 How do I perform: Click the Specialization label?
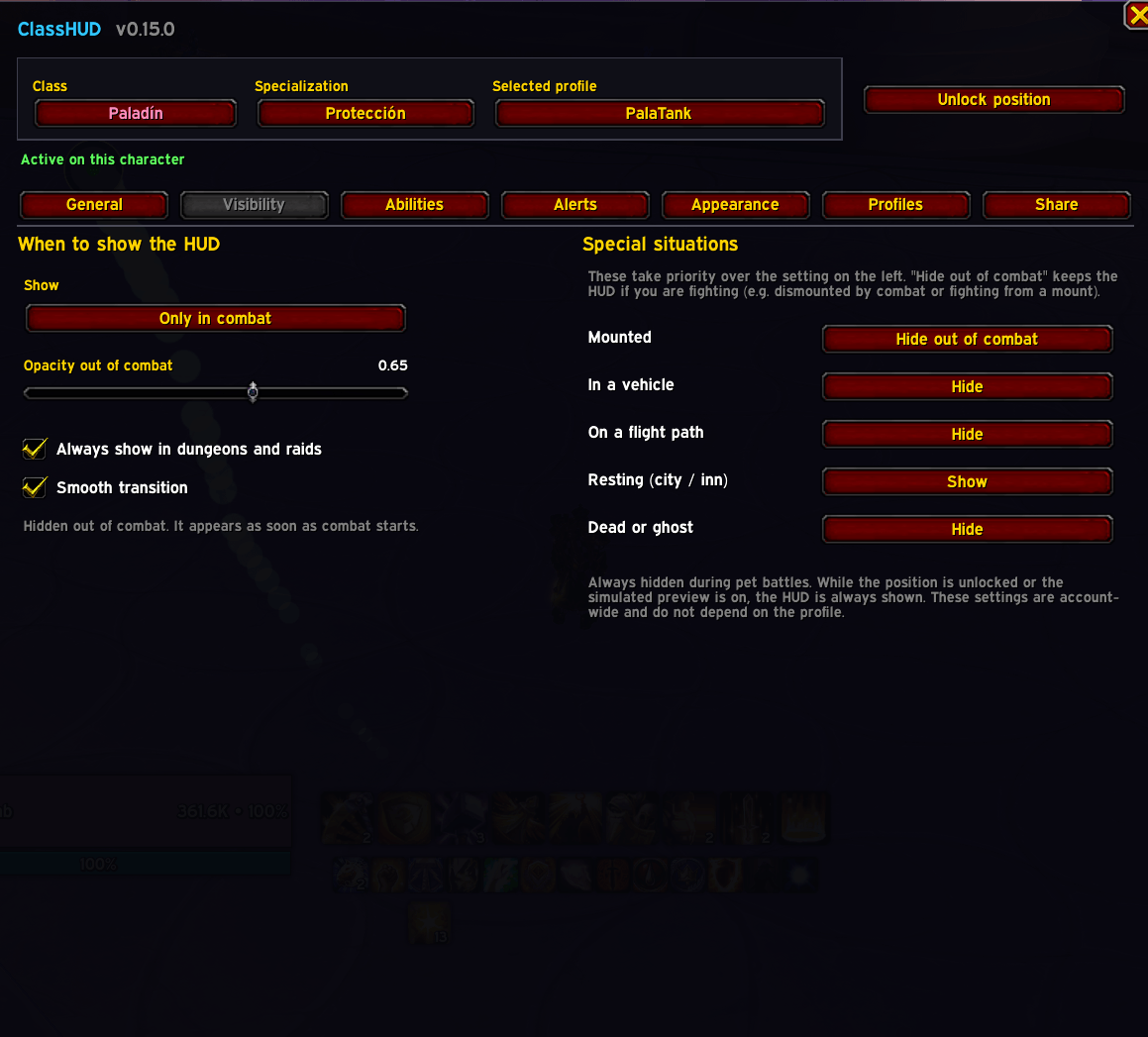tap(302, 86)
